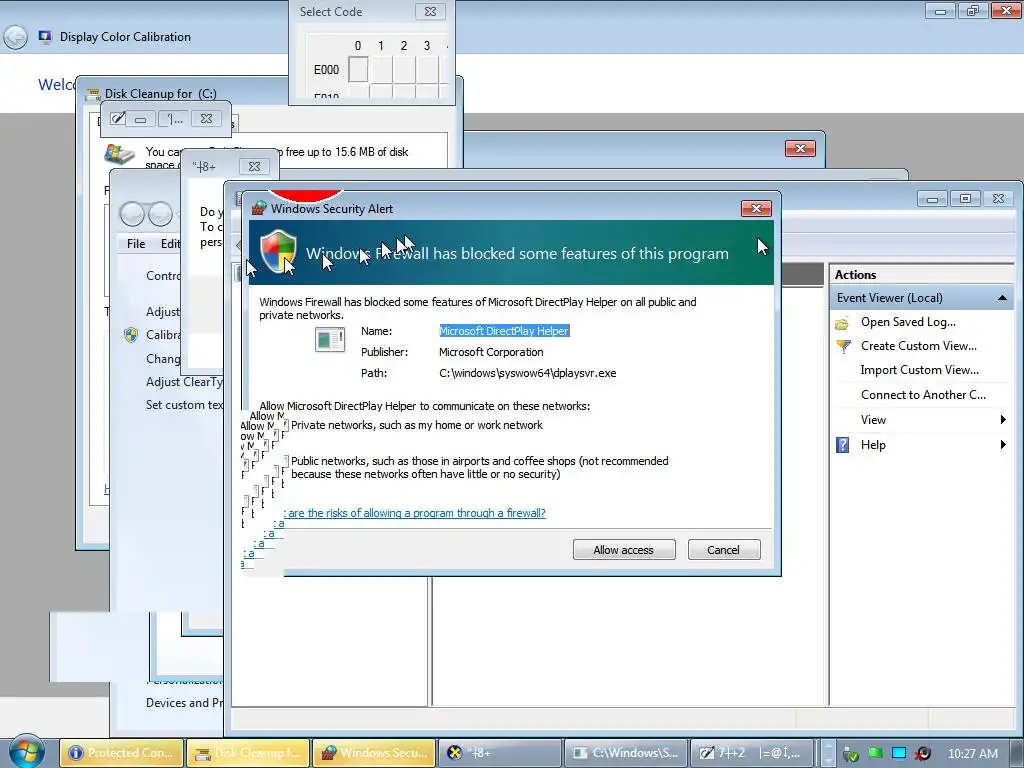Screen dimensions: 1024x768
Task: Click the pen icon in the small floating window
Action: 118,118
